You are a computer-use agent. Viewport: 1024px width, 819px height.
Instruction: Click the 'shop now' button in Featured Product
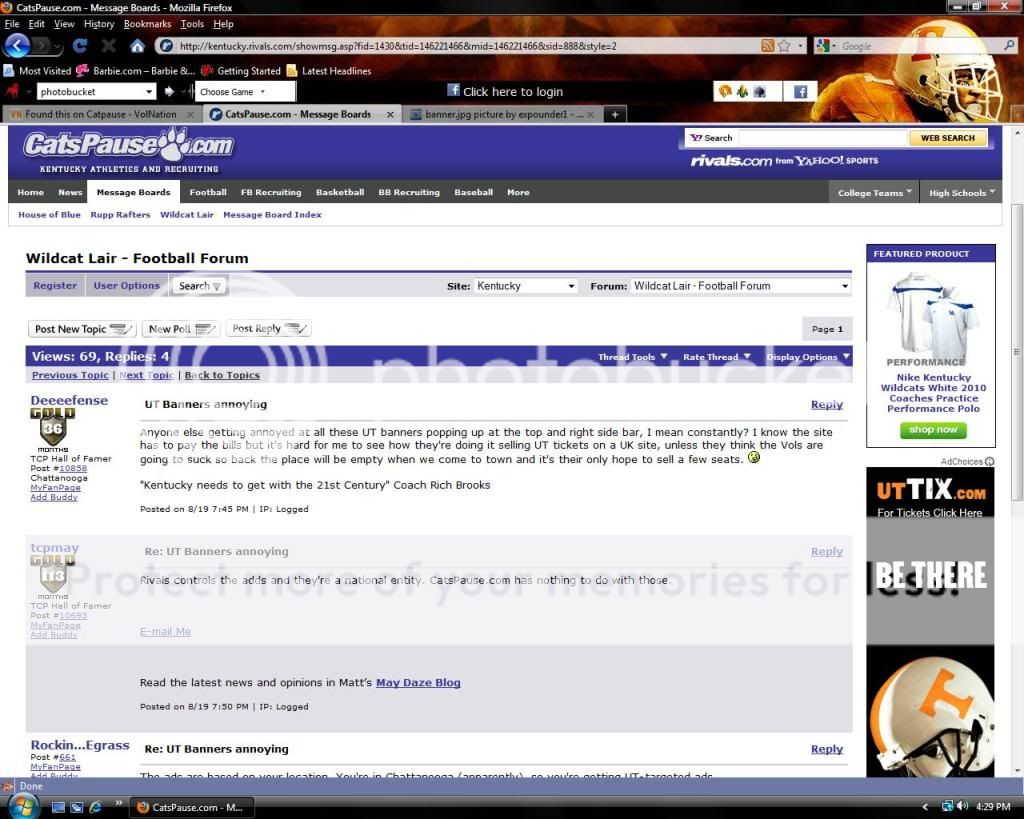point(933,430)
